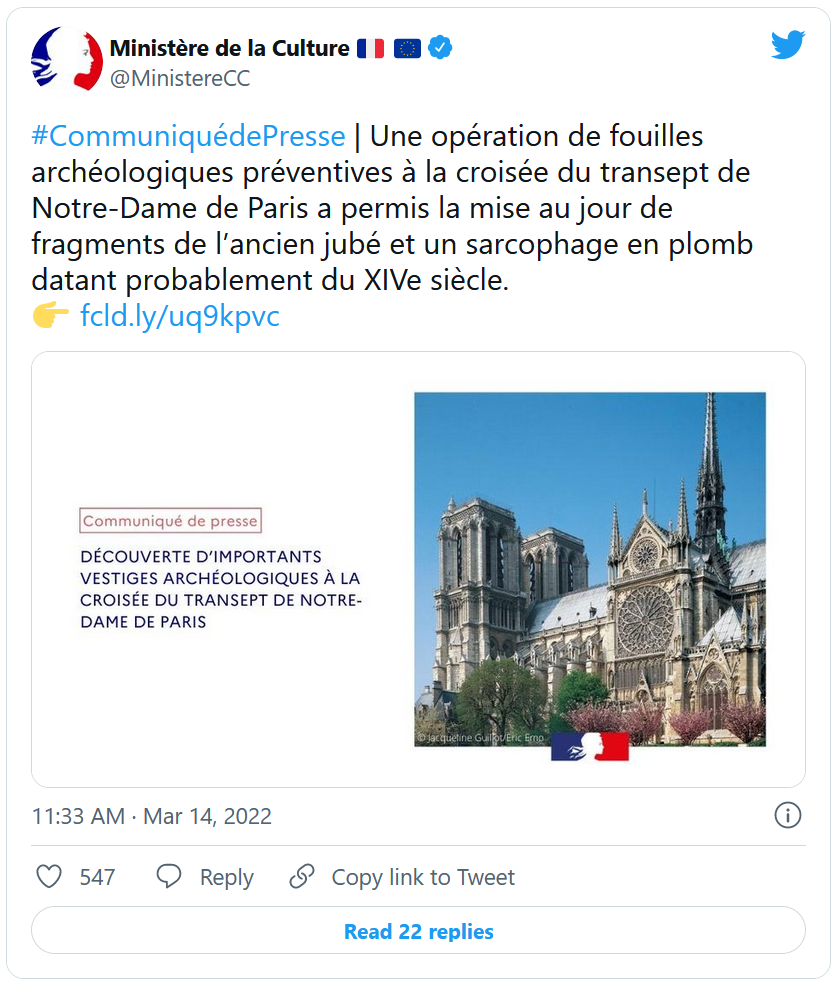Click the Copy link to Tweet text

423,877
